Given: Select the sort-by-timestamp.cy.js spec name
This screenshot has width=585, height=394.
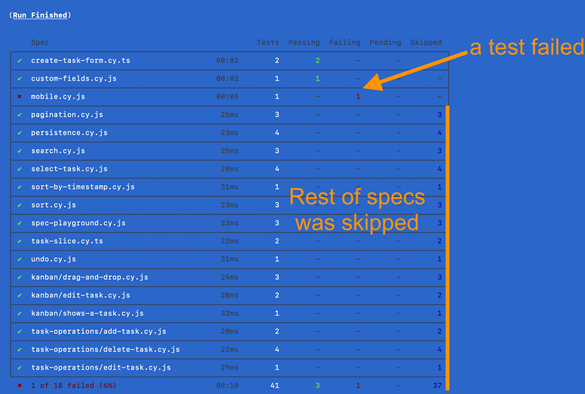Looking at the screenshot, I should [83, 187].
